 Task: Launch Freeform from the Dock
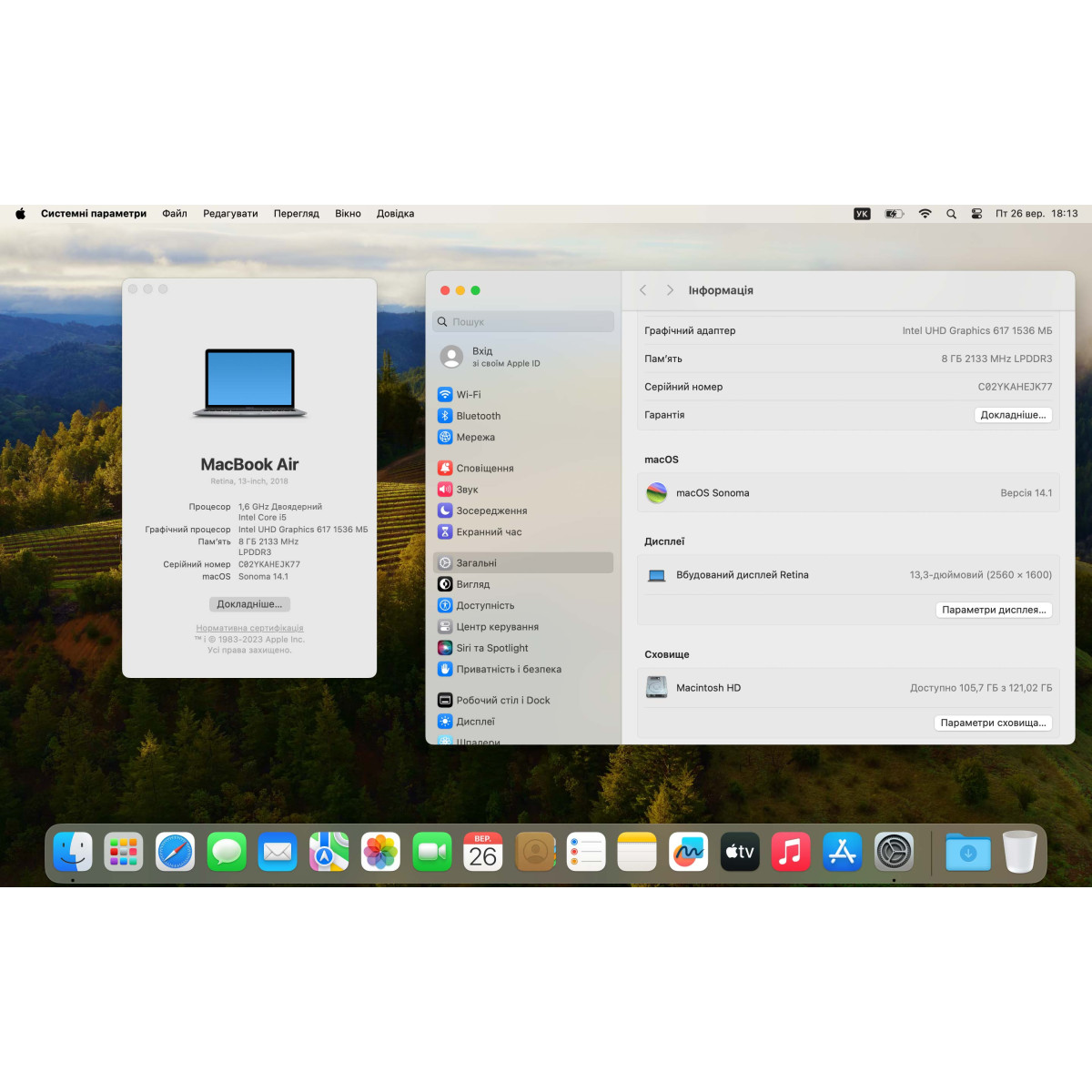coord(689,852)
